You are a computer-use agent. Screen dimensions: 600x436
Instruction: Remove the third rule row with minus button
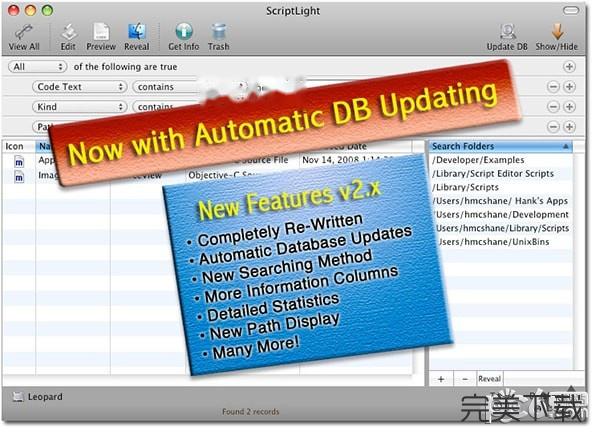click(x=553, y=127)
